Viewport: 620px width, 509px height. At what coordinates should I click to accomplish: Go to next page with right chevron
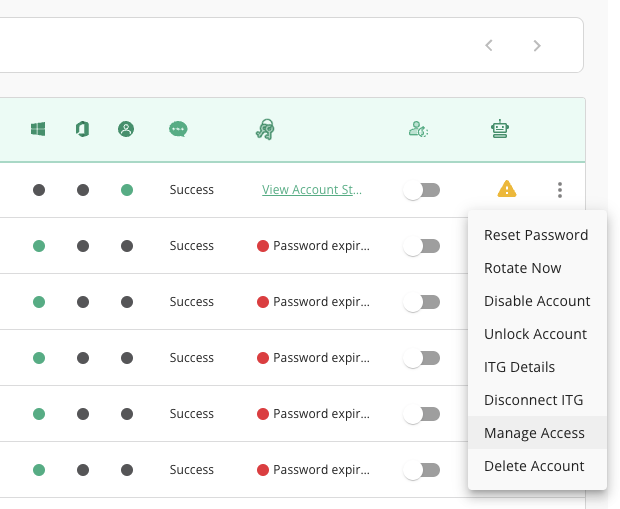(537, 45)
